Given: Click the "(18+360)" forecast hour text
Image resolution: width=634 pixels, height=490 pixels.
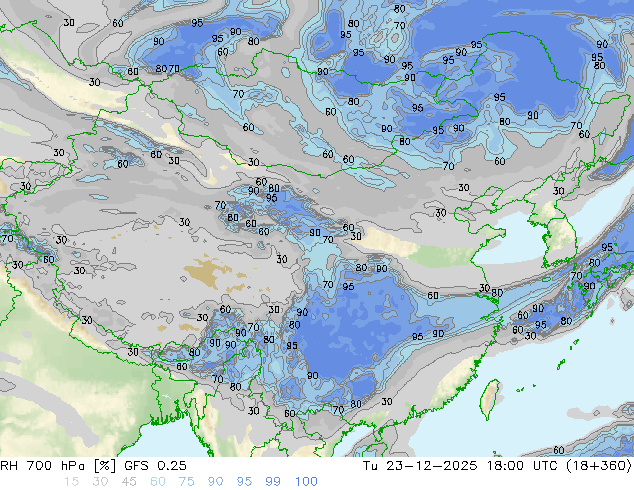Looking at the screenshot, I should coord(598,466).
